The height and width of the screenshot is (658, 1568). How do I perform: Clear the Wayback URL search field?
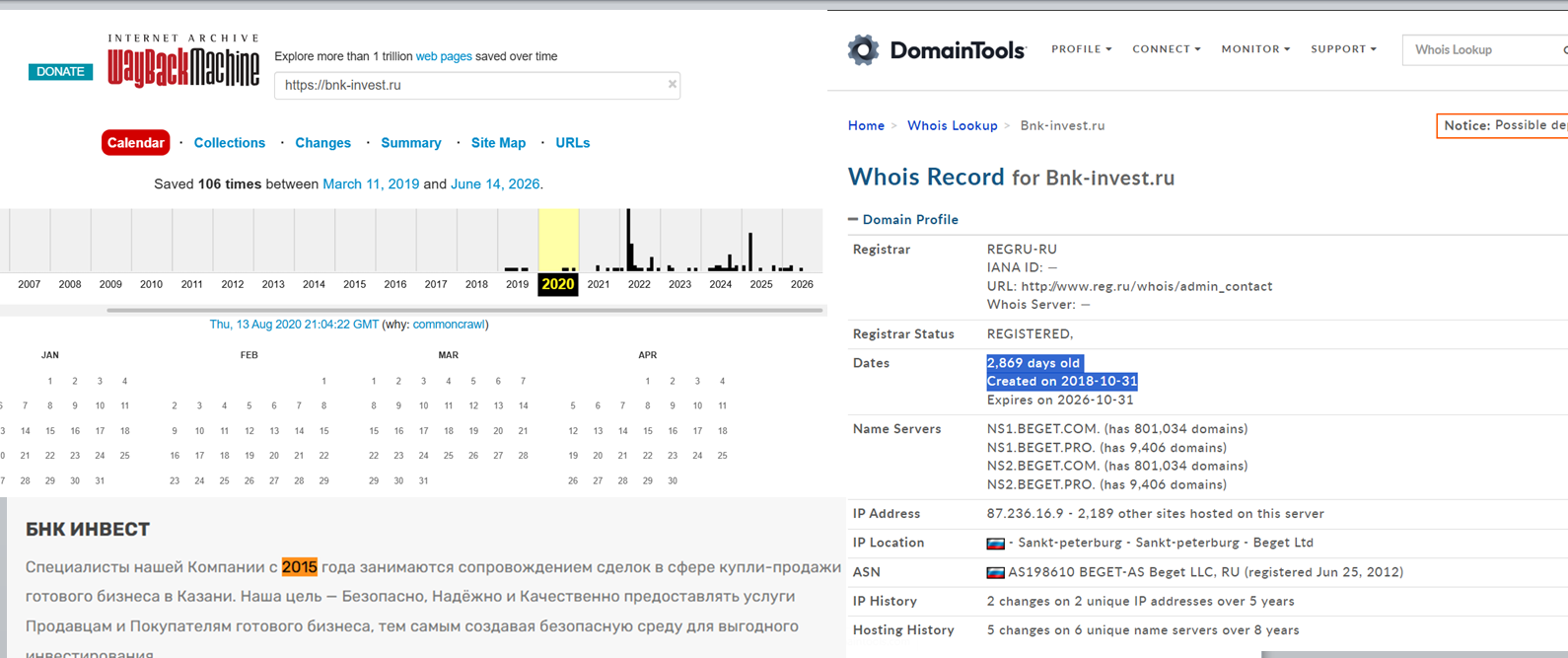tap(673, 85)
